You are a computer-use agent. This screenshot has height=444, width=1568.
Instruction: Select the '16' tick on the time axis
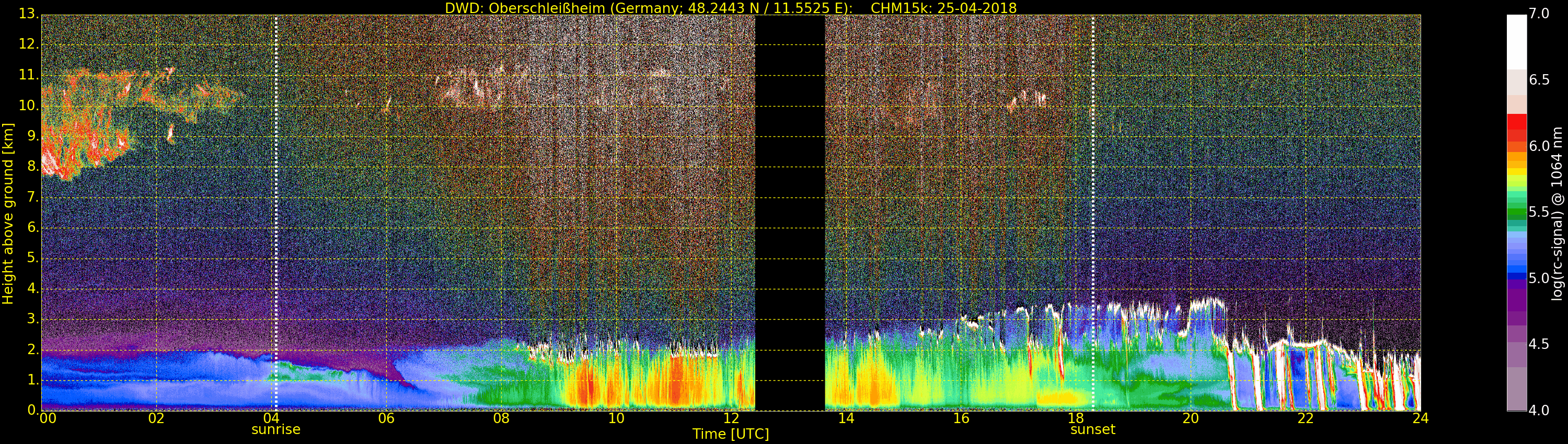click(x=961, y=418)
